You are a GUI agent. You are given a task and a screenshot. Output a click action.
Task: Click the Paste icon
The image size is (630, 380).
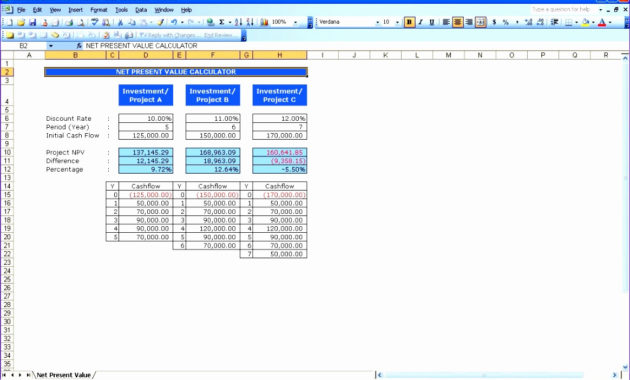coord(144,22)
